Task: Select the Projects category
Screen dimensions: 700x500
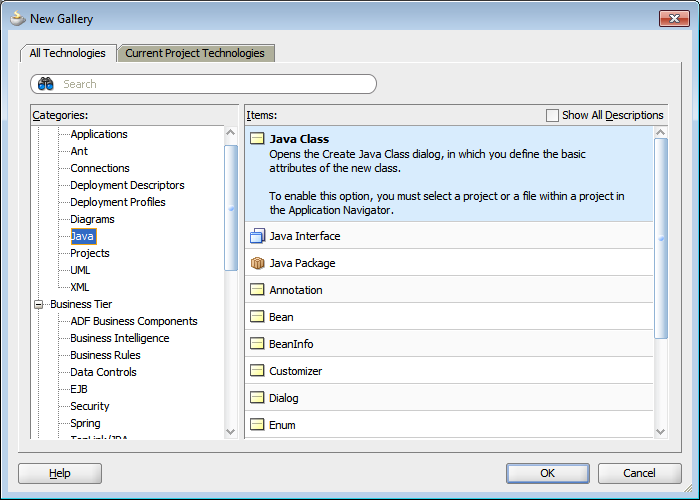Action: (x=90, y=253)
